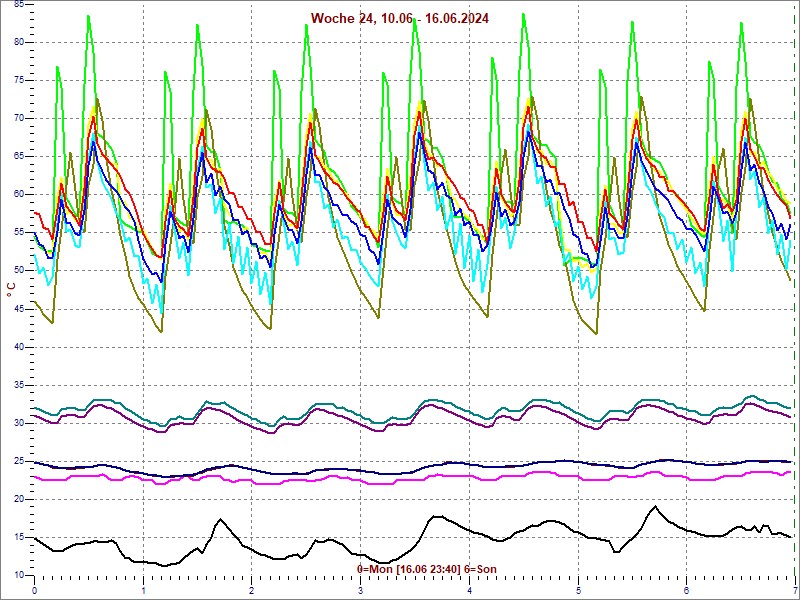Click y-axis label 65
800x600 pixels.
[x=19, y=157]
